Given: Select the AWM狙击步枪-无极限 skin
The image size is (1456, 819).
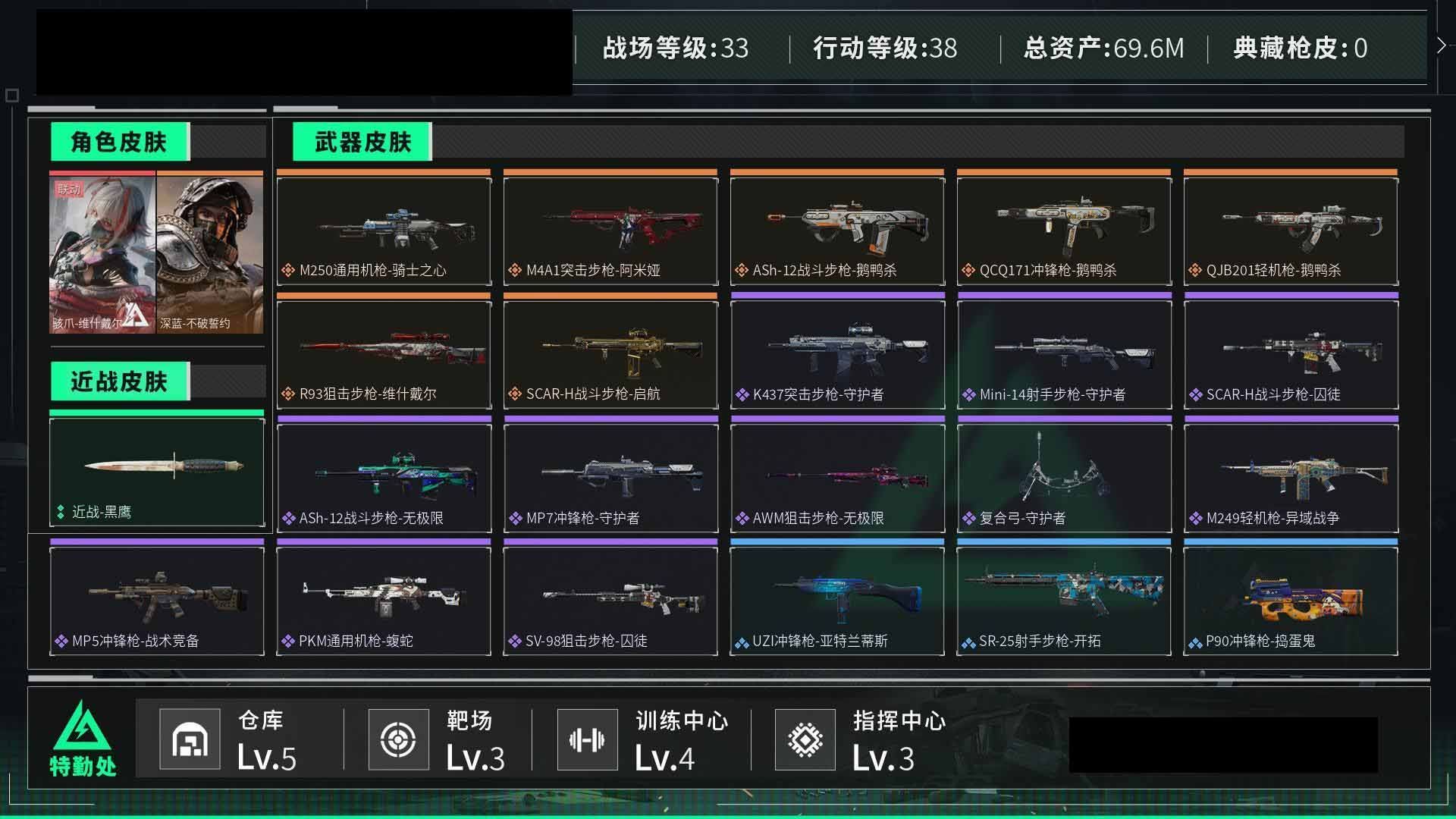Looking at the screenshot, I should tap(837, 478).
